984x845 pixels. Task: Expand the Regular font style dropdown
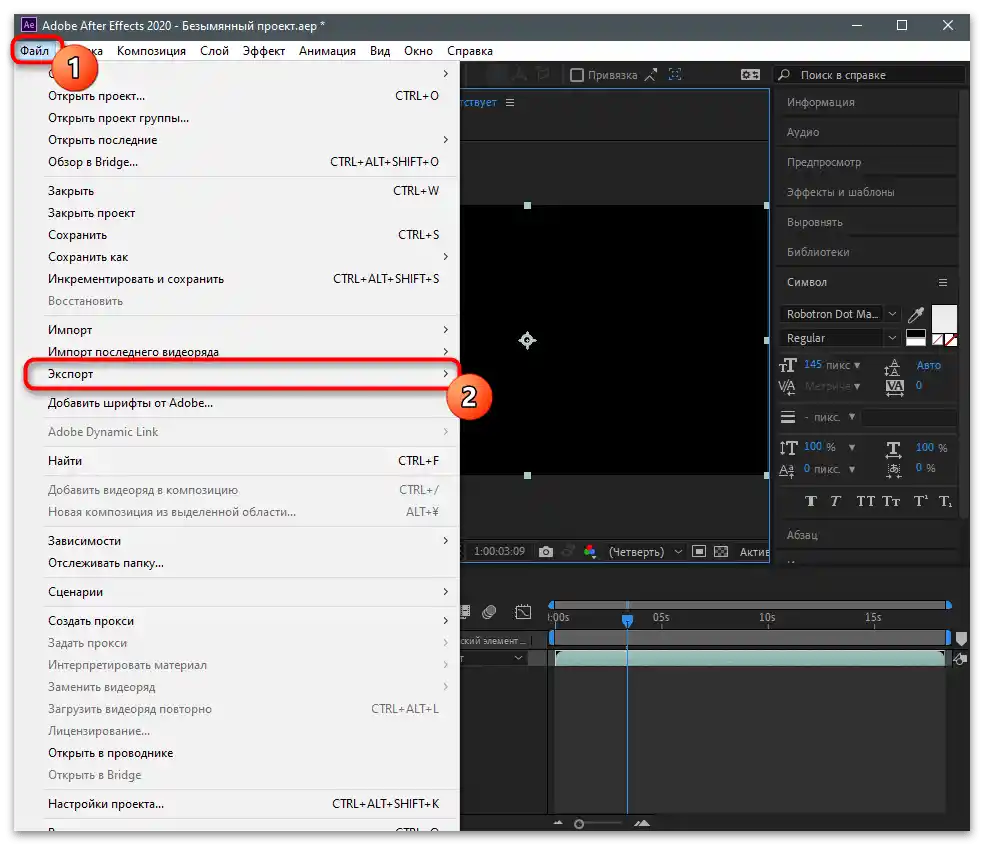click(x=892, y=338)
